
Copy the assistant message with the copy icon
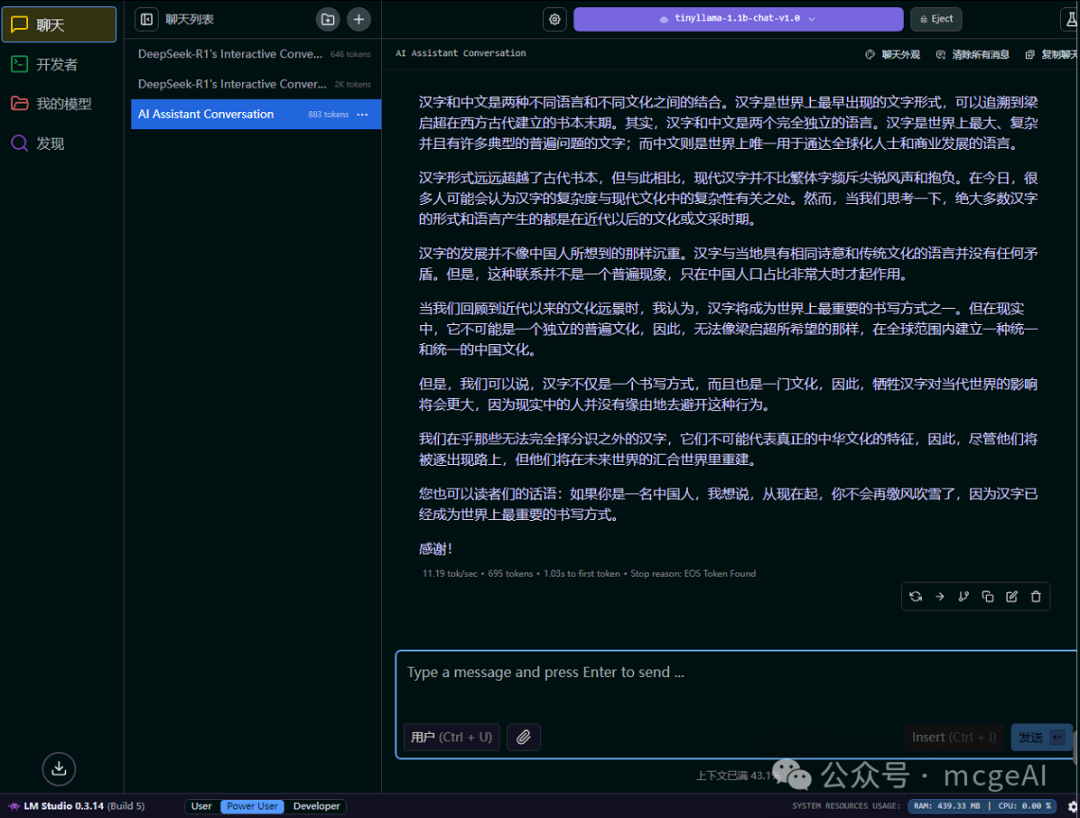987,596
